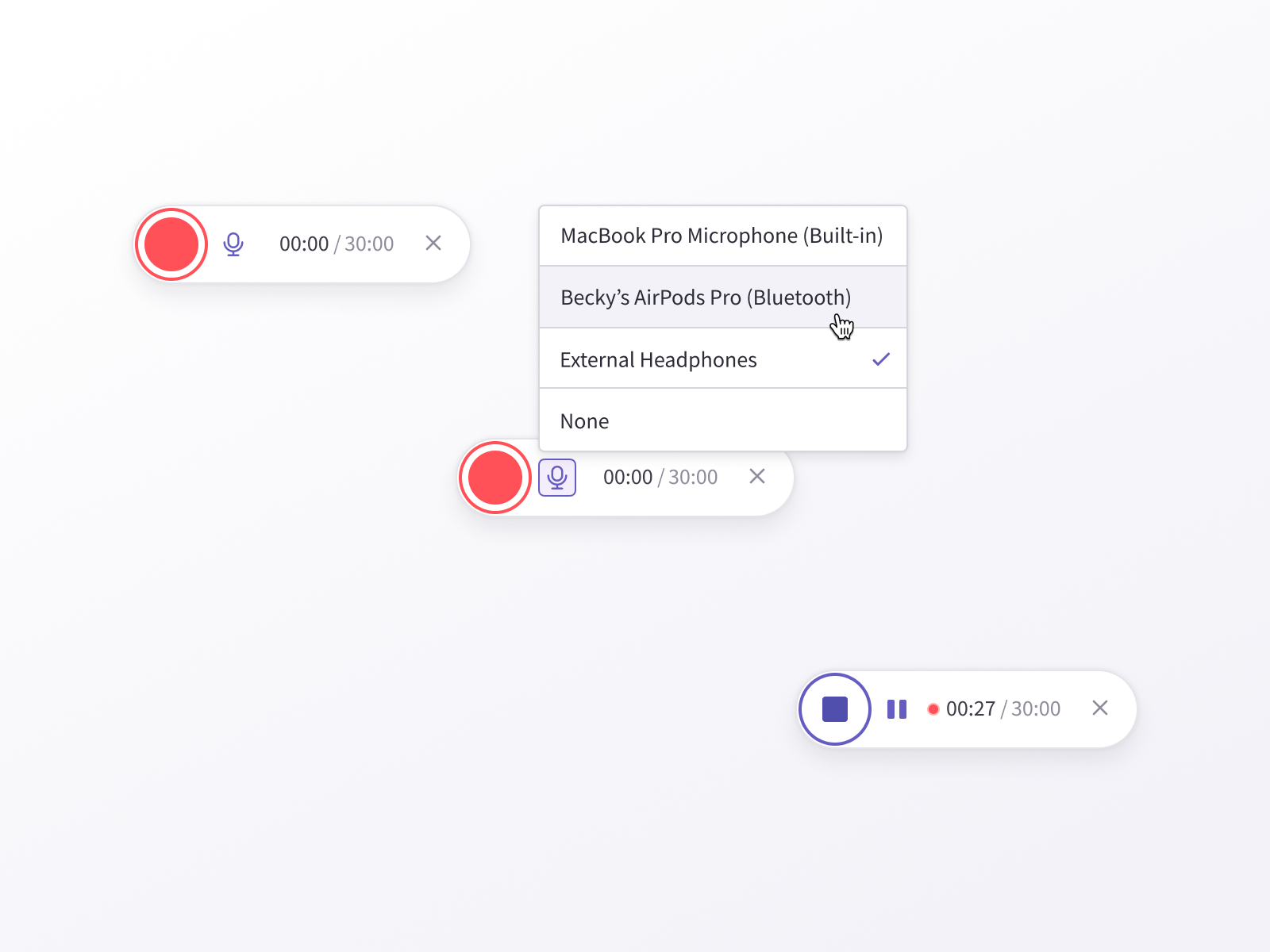Click the checkmark next to External Headphones
This screenshot has width=1270, height=952.
[x=881, y=359]
